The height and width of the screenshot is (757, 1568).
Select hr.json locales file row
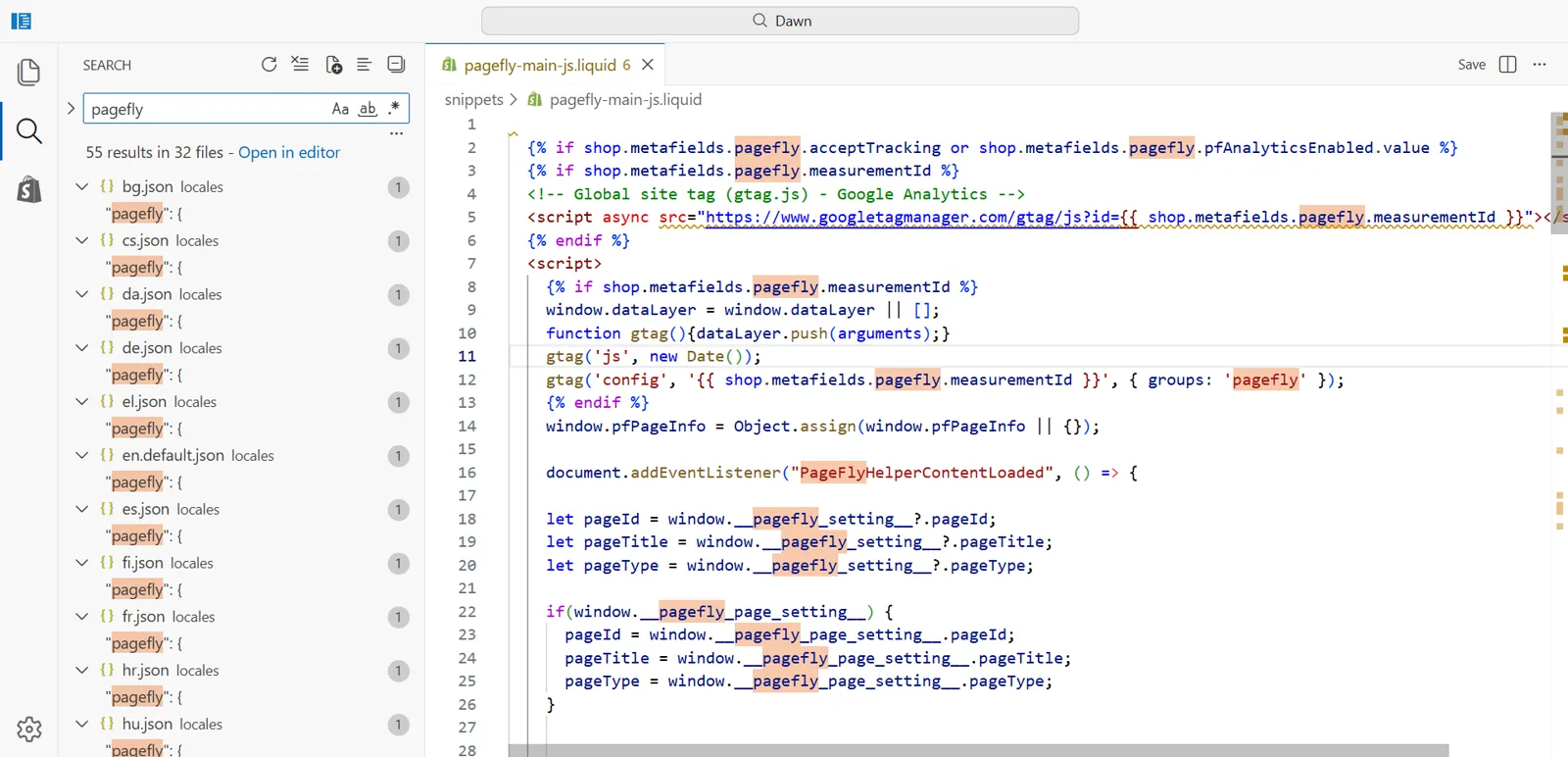[242, 671]
